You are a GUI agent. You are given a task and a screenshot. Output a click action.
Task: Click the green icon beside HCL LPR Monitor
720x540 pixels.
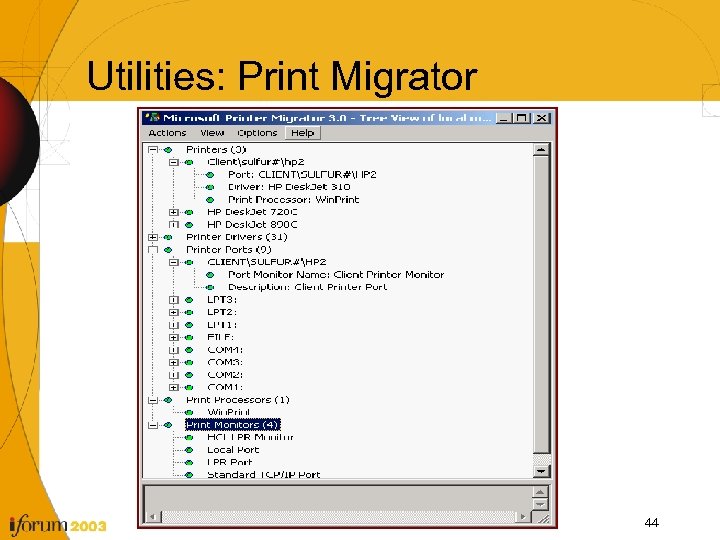tap(189, 438)
